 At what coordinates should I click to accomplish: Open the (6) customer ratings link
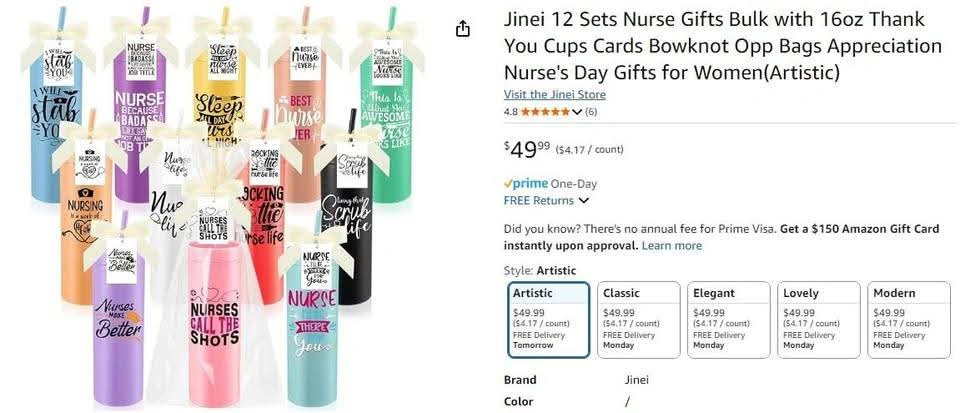coord(591,112)
